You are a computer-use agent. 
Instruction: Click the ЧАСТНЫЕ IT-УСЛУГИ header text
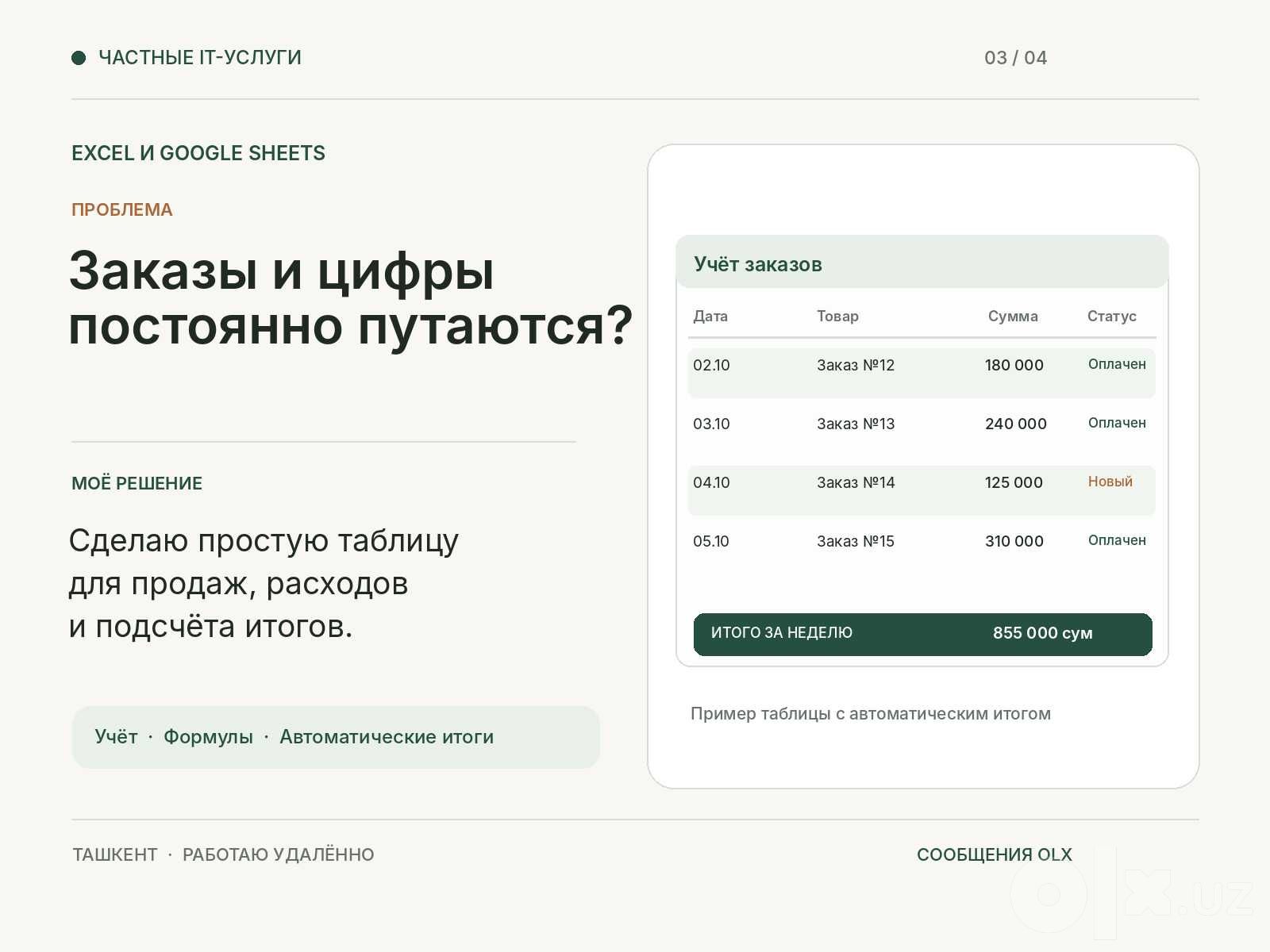point(200,58)
